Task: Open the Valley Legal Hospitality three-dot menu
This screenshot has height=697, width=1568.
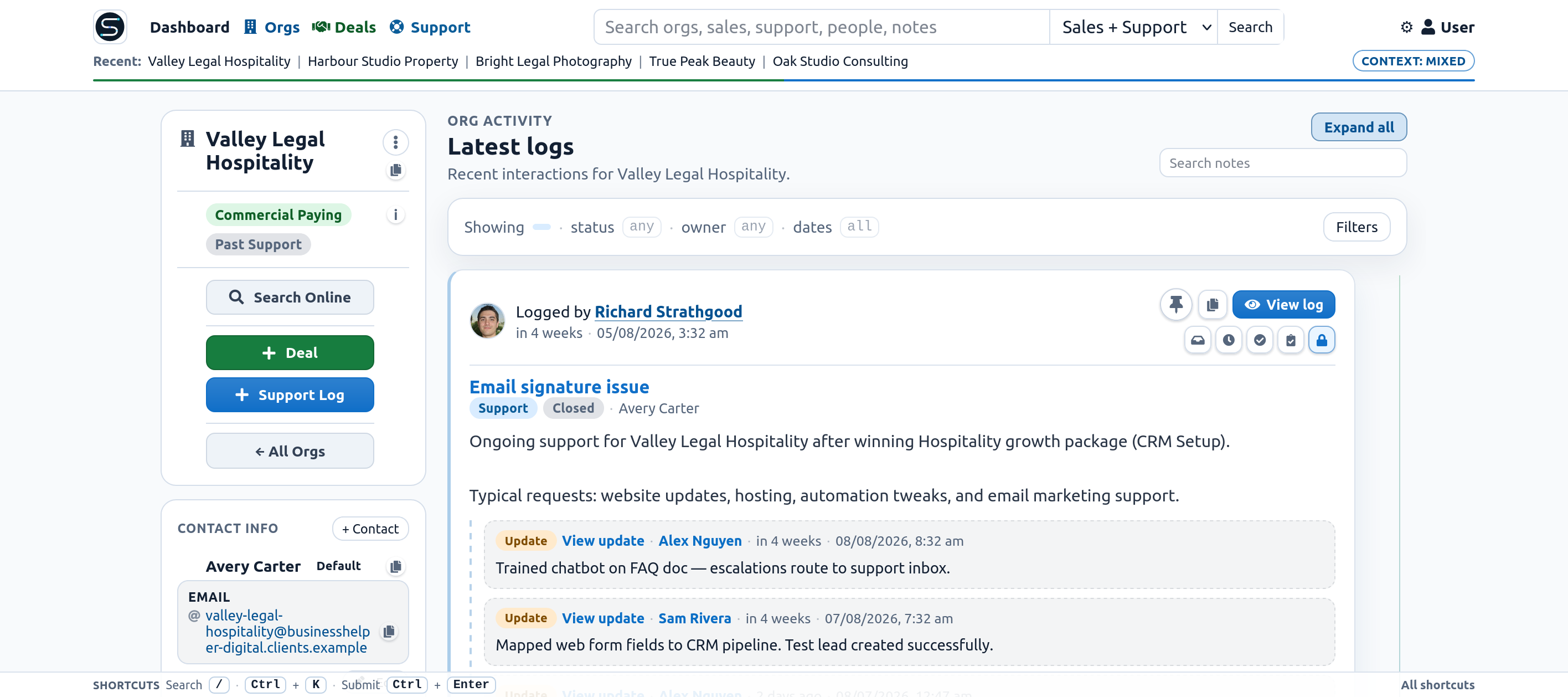Action: 396,142
